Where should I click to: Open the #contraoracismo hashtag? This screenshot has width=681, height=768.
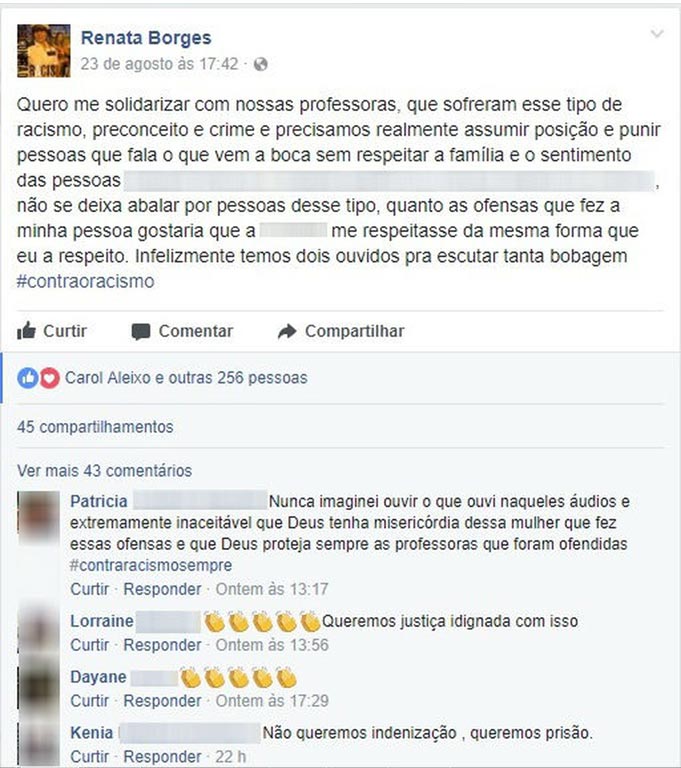[x=86, y=282]
